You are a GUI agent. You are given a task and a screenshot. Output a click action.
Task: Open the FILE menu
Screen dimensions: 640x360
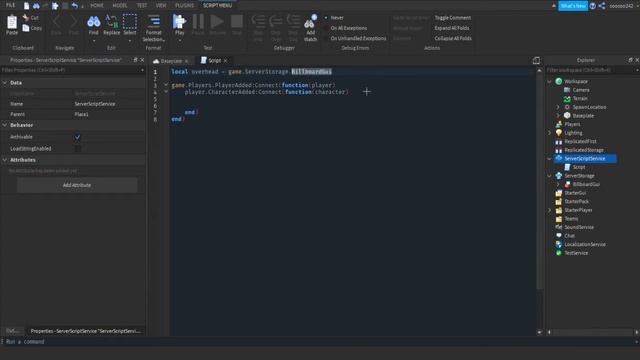click(x=10, y=5)
